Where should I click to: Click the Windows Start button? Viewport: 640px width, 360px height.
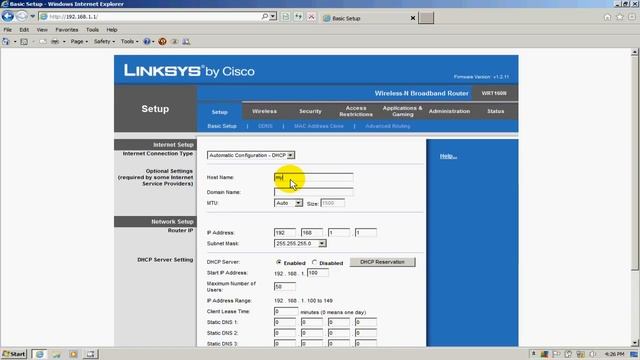(x=14, y=354)
